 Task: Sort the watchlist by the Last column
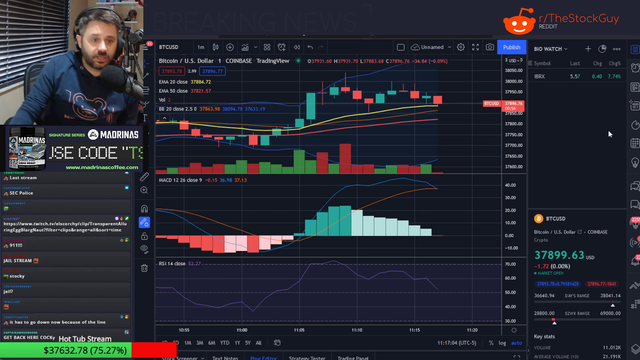[575, 63]
